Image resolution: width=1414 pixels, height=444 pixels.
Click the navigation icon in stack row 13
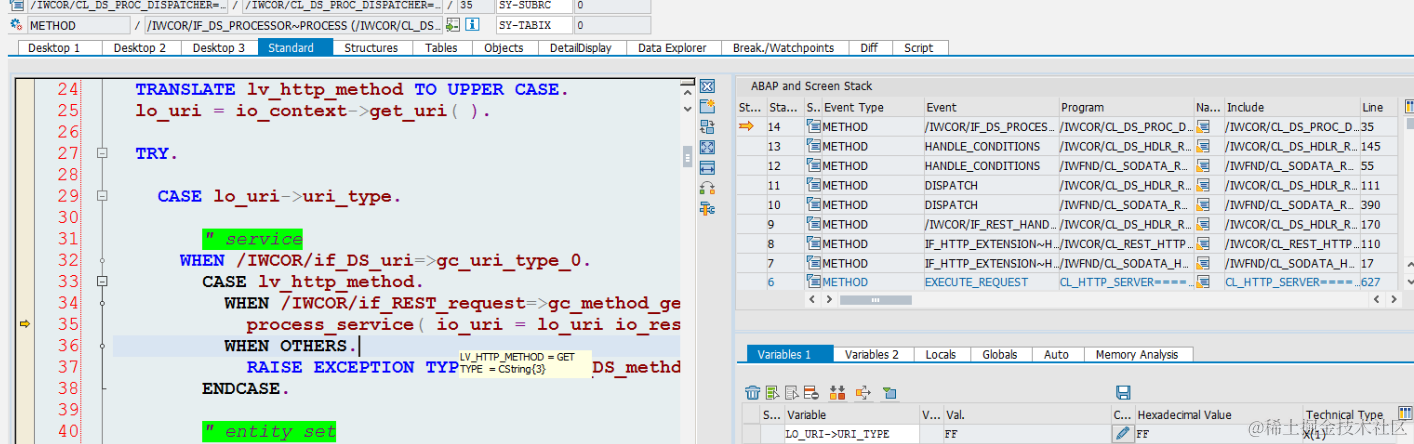pyautogui.click(x=1203, y=146)
